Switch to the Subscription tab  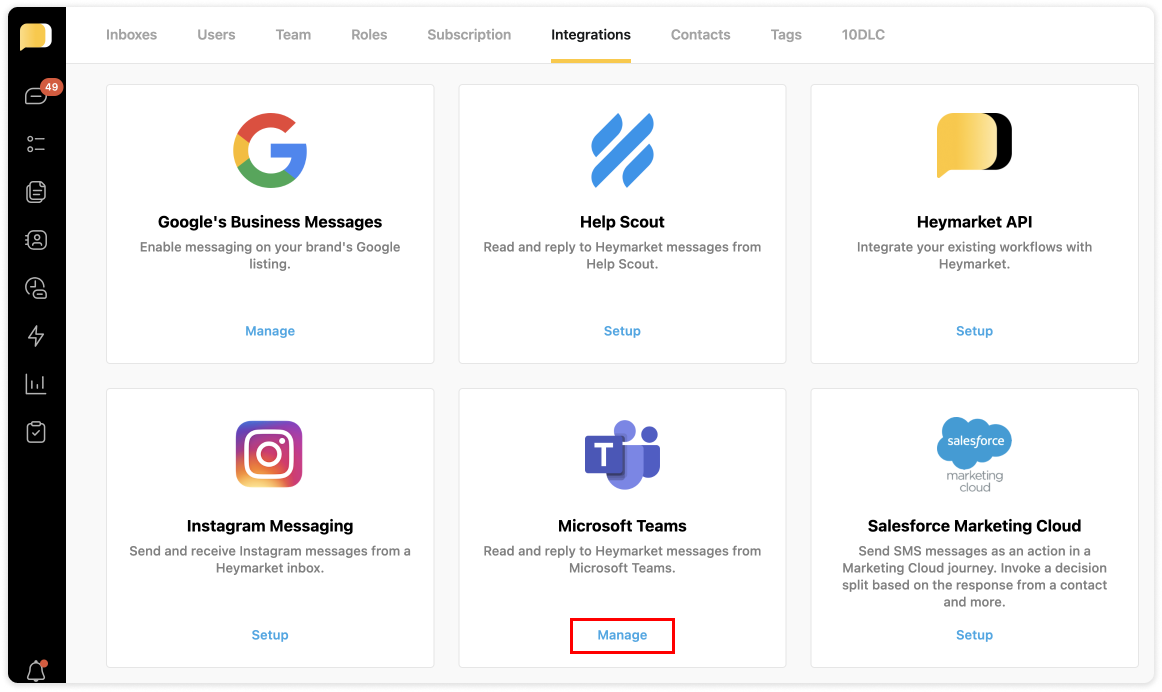469,35
